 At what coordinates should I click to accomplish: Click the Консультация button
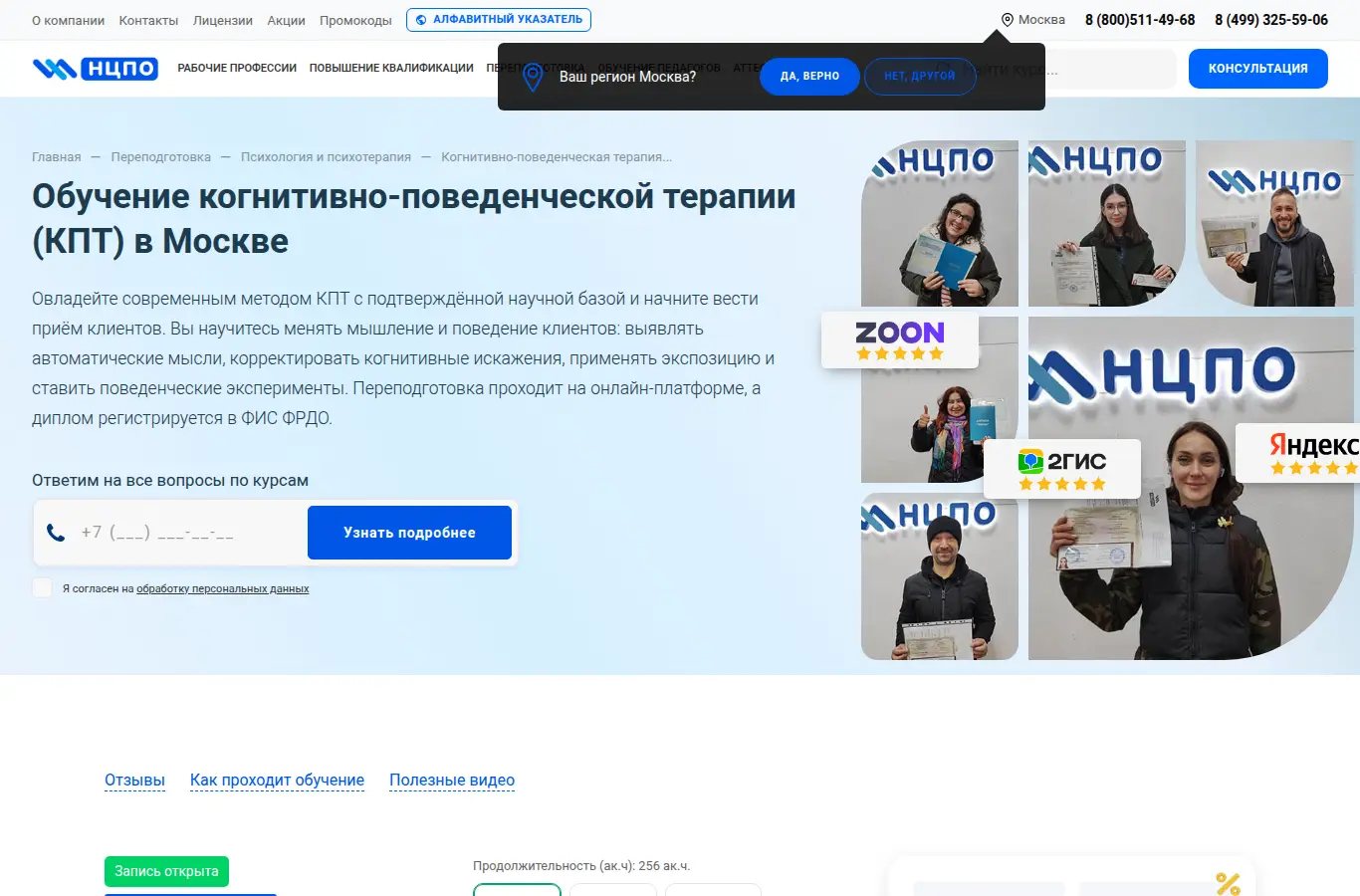point(1258,69)
